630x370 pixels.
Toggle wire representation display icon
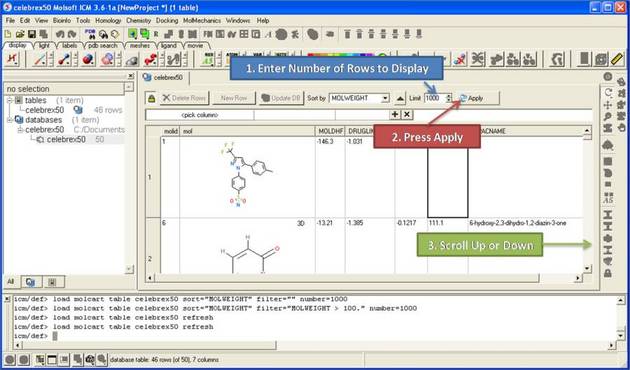tap(39, 59)
